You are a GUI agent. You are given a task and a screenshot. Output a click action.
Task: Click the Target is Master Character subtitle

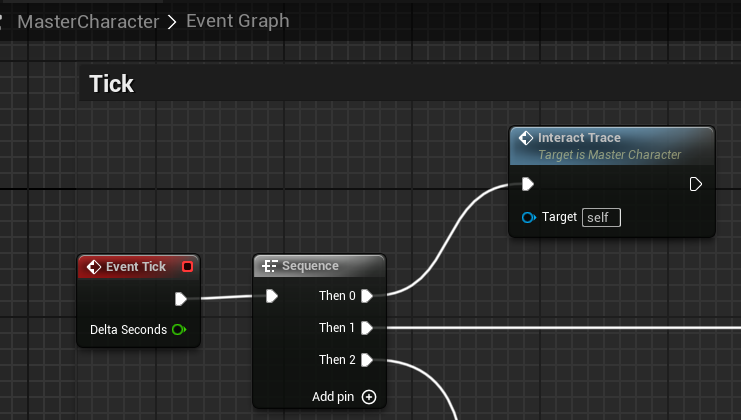point(610,154)
